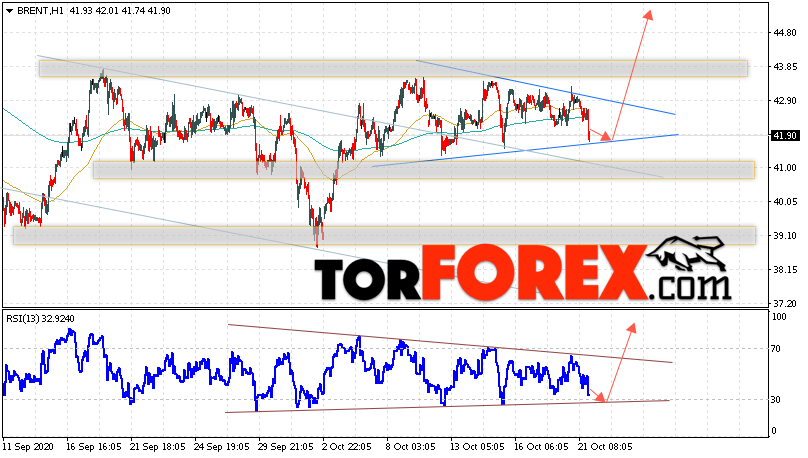The height and width of the screenshot is (458, 808).
Task: Click the 16 Oct 06:05 time label
Action: (x=542, y=447)
